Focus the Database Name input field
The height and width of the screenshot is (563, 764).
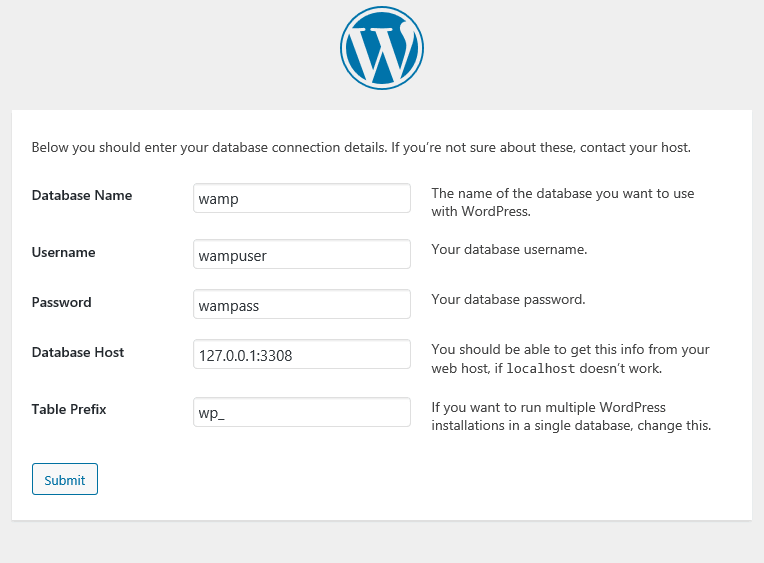pos(302,198)
